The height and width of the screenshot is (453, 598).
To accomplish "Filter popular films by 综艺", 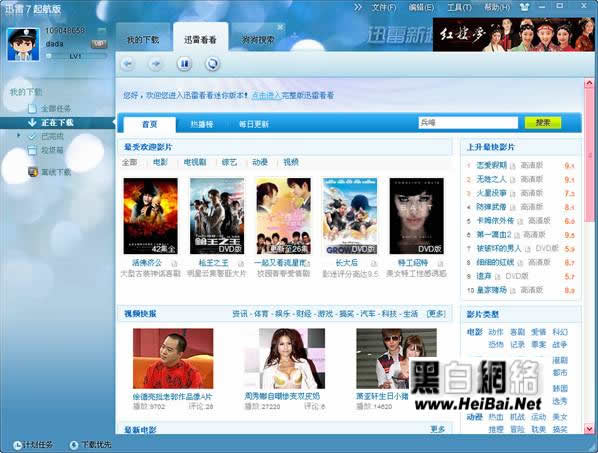I will click(229, 162).
